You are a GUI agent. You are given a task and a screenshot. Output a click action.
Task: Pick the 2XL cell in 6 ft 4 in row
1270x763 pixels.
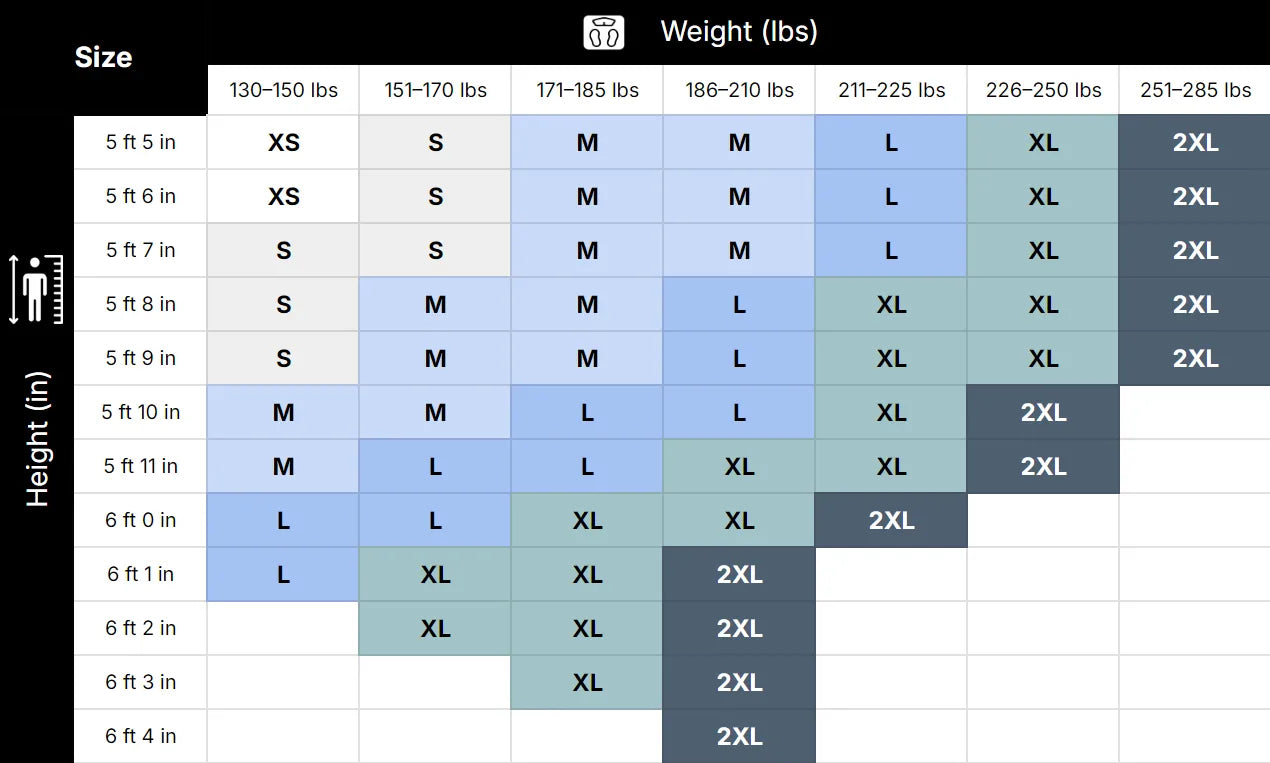pyautogui.click(x=739, y=736)
